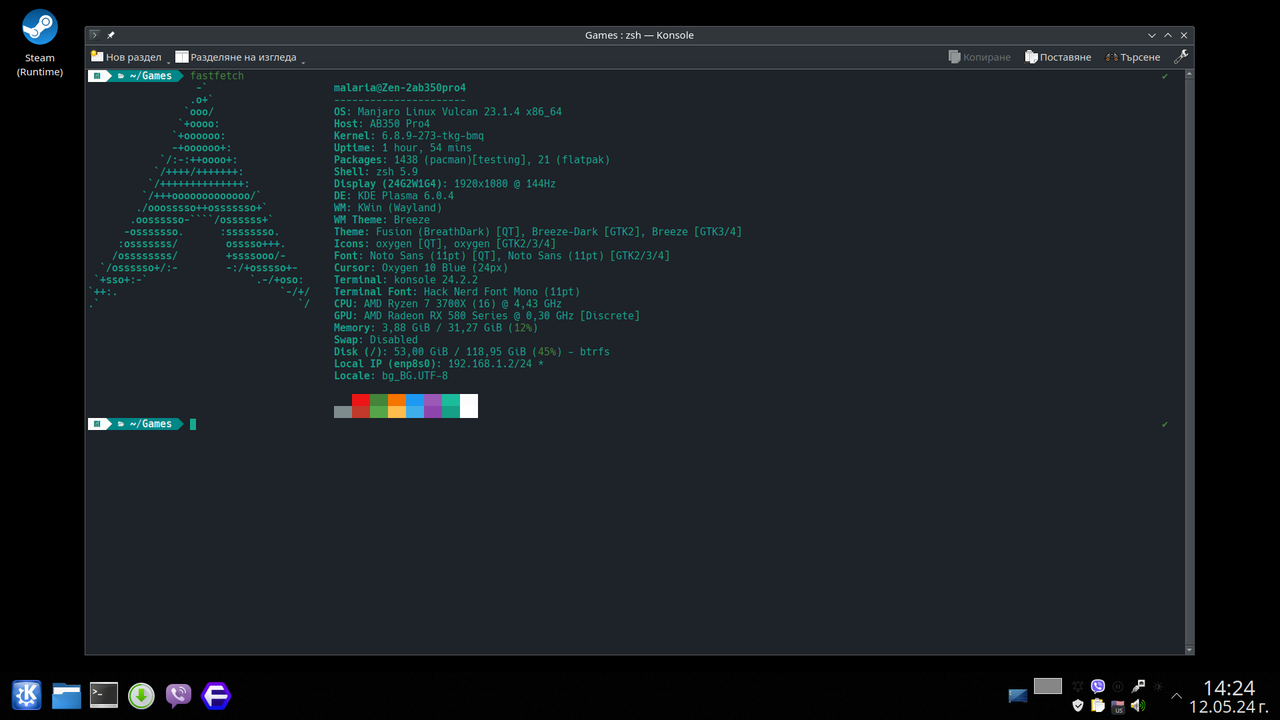Open Viber from the taskbar
The image size is (1280, 720).
tap(178, 695)
